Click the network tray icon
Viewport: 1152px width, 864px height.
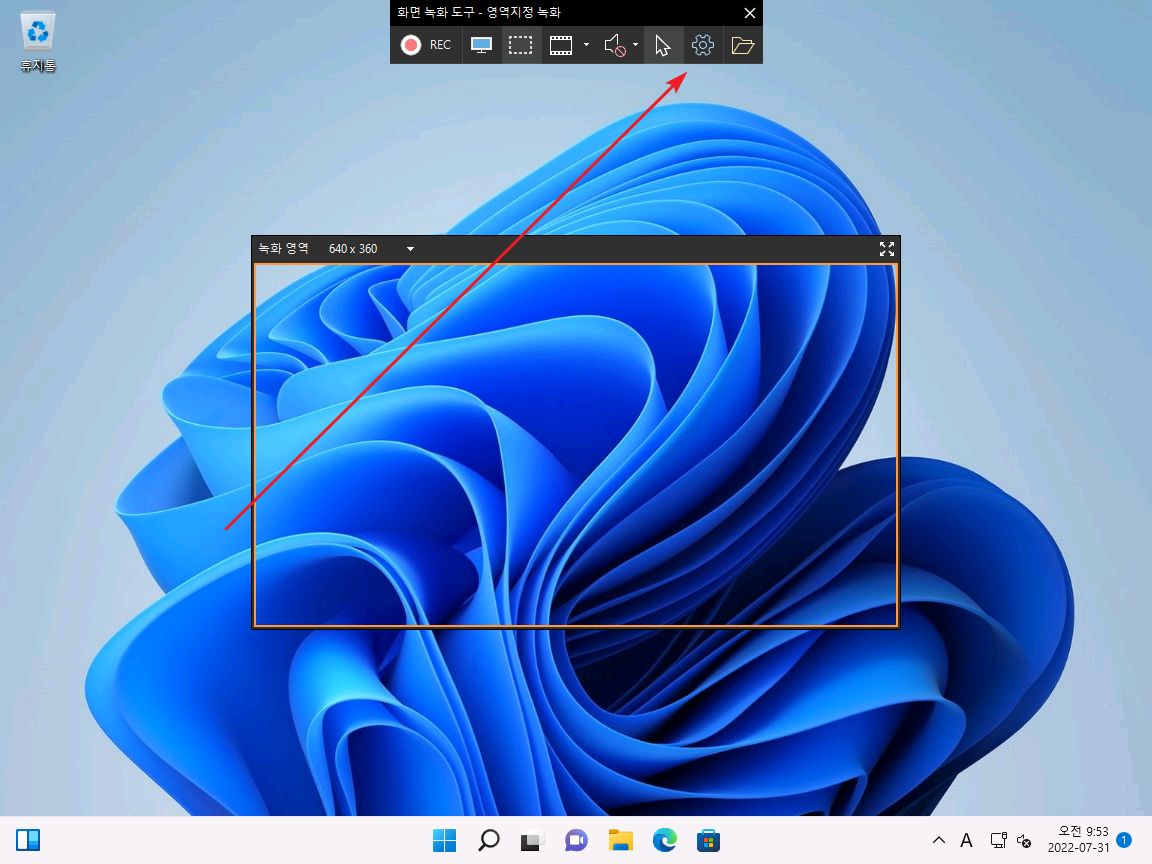998,840
